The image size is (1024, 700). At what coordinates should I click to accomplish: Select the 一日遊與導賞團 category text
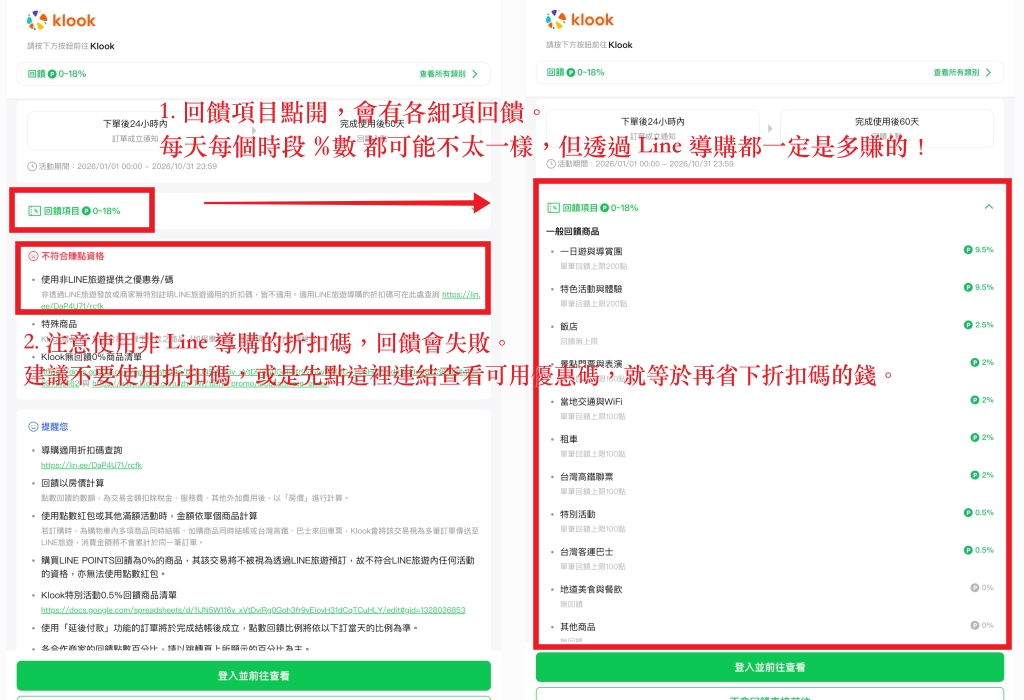[x=591, y=251]
